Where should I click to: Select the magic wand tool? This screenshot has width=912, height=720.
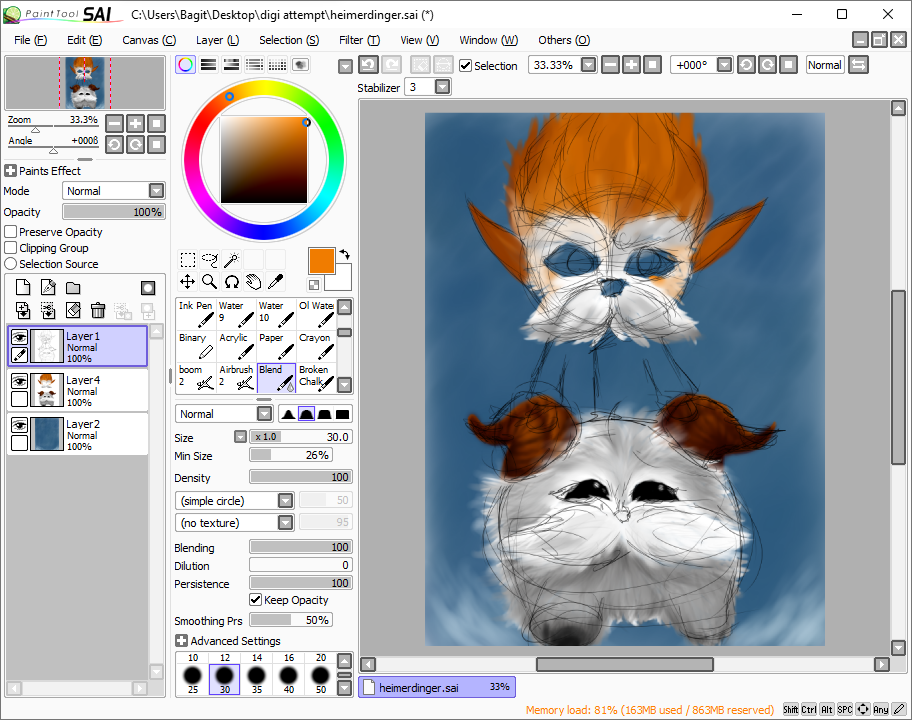(231, 259)
